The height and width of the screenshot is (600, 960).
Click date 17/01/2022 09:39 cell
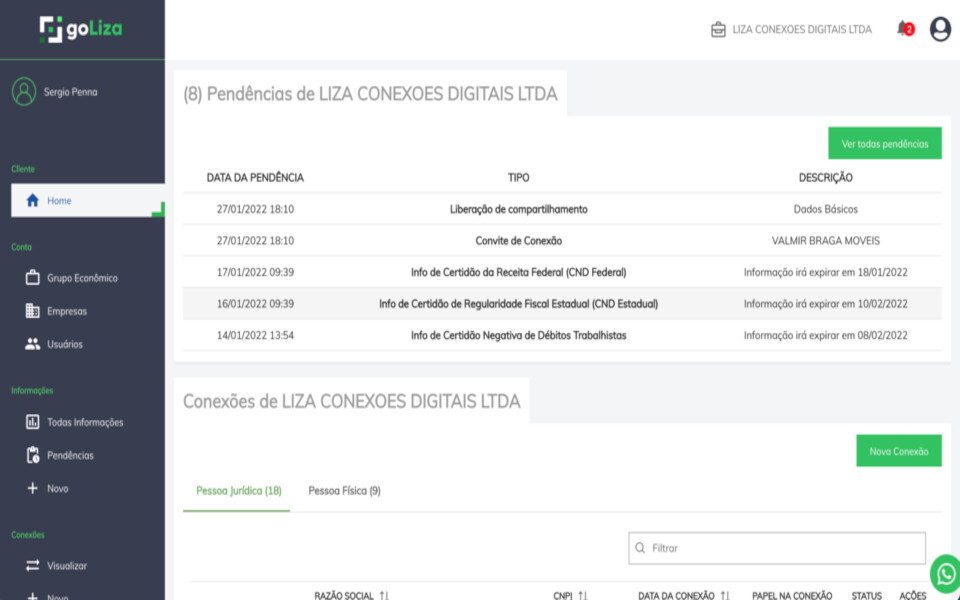255,272
